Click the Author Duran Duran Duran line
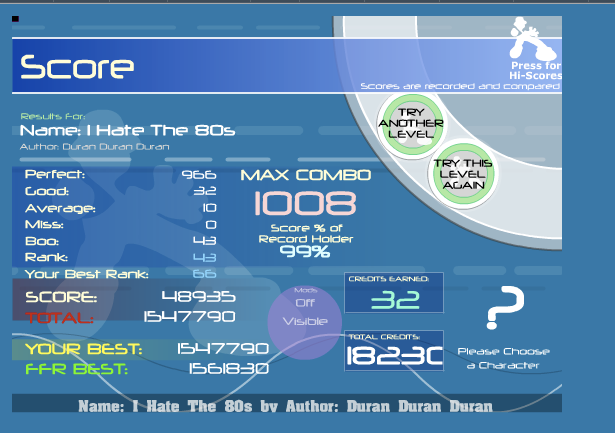615x433 pixels. click(x=95, y=146)
